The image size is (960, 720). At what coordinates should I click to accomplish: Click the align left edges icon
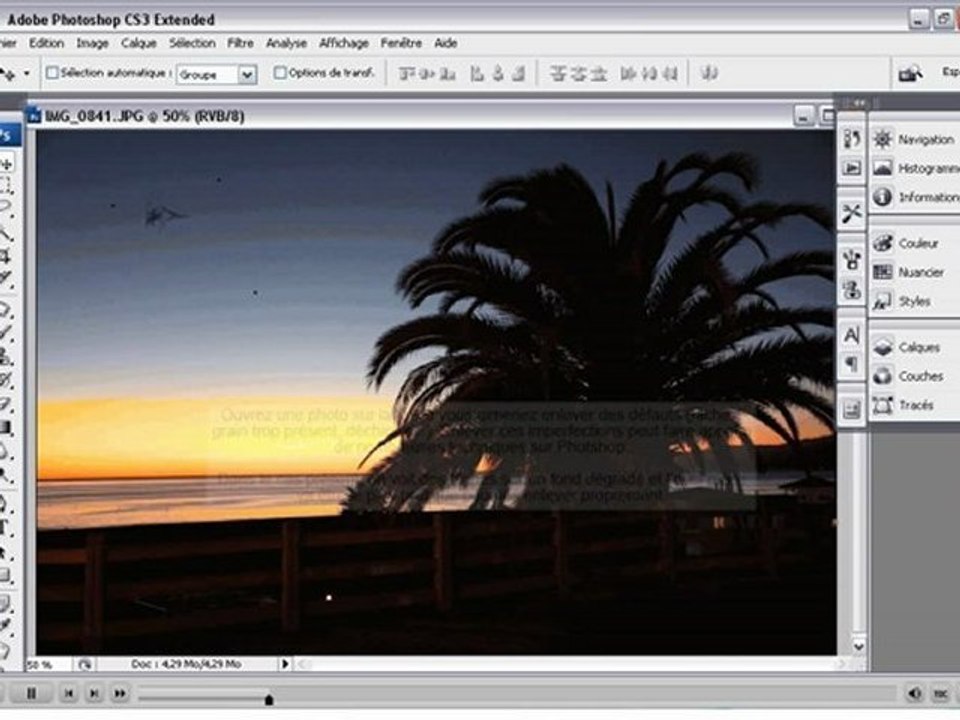pos(478,74)
